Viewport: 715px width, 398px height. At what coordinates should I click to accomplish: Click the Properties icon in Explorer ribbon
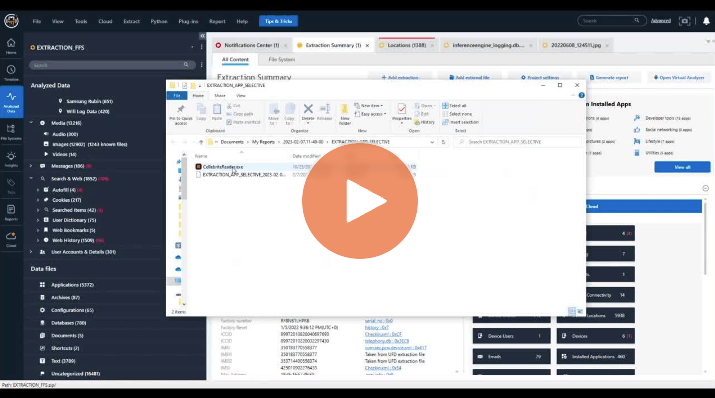(x=402, y=113)
